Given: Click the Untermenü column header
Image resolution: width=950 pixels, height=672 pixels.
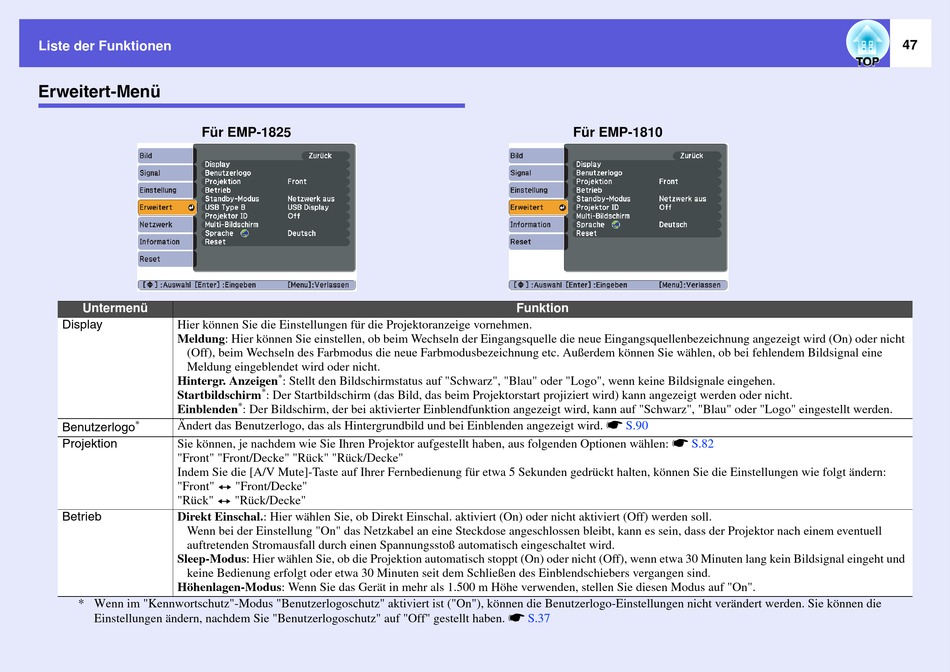Looking at the screenshot, I should [115, 308].
